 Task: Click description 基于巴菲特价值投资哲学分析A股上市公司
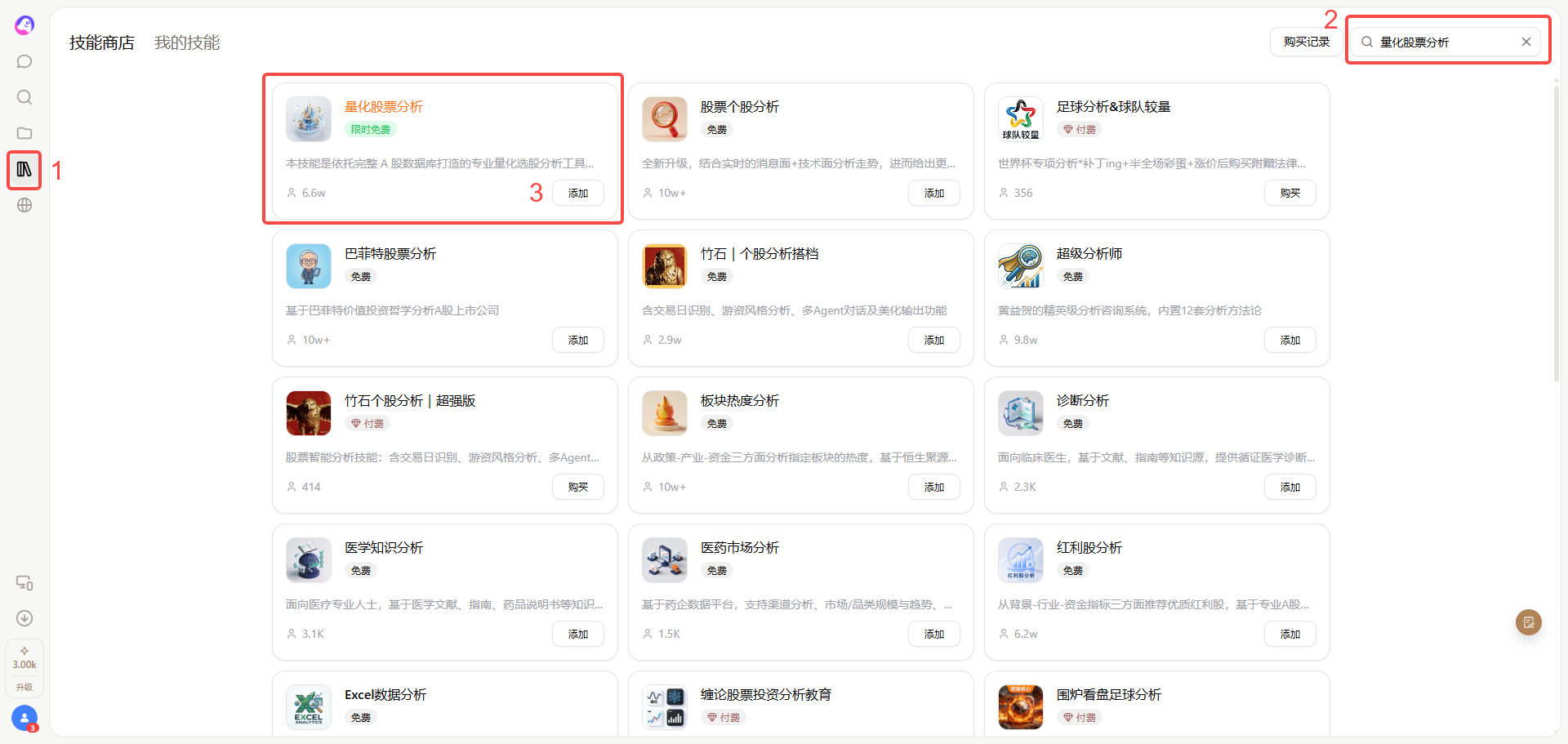tap(392, 310)
